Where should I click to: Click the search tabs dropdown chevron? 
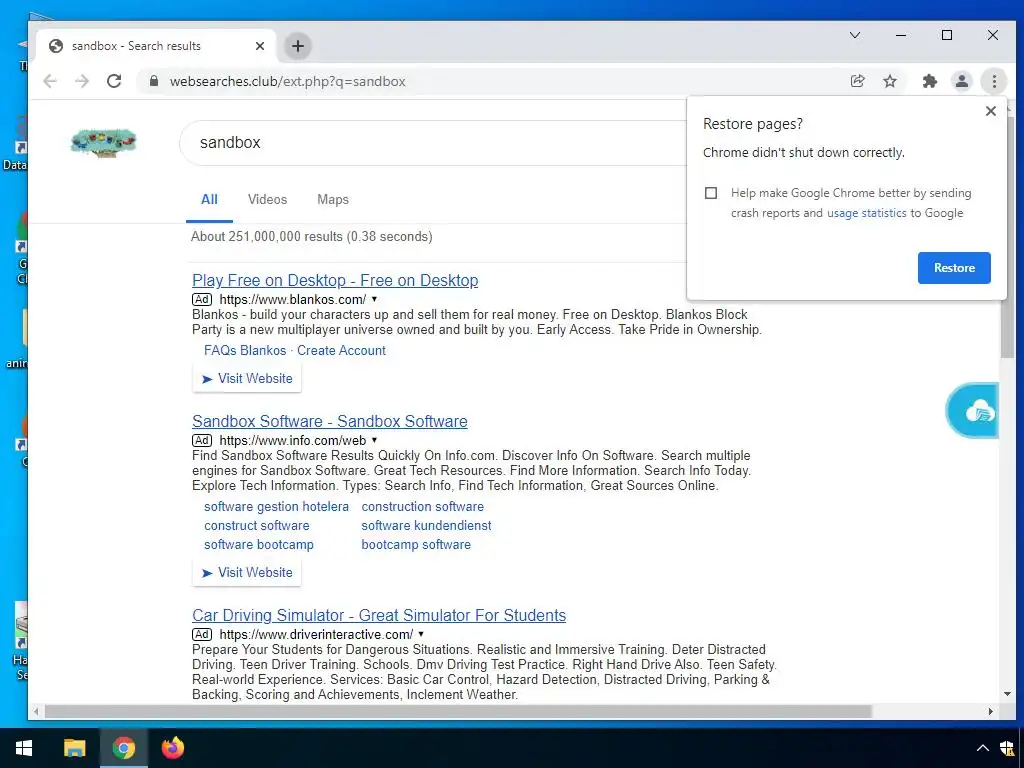point(855,35)
